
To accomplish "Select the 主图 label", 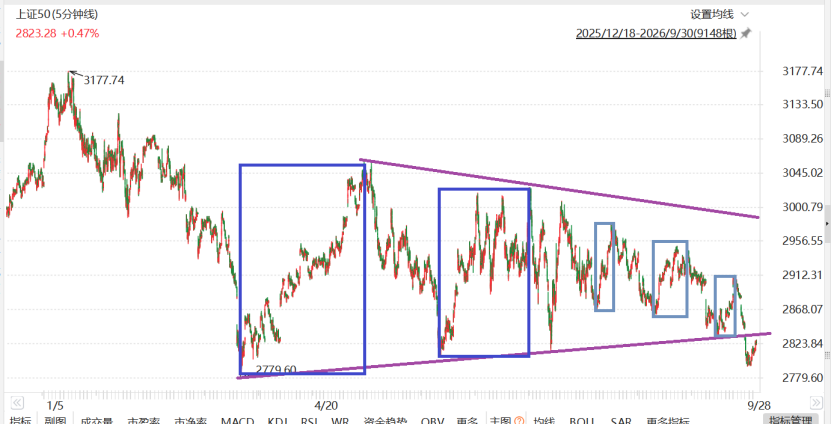I will pyautogui.click(x=500, y=421).
